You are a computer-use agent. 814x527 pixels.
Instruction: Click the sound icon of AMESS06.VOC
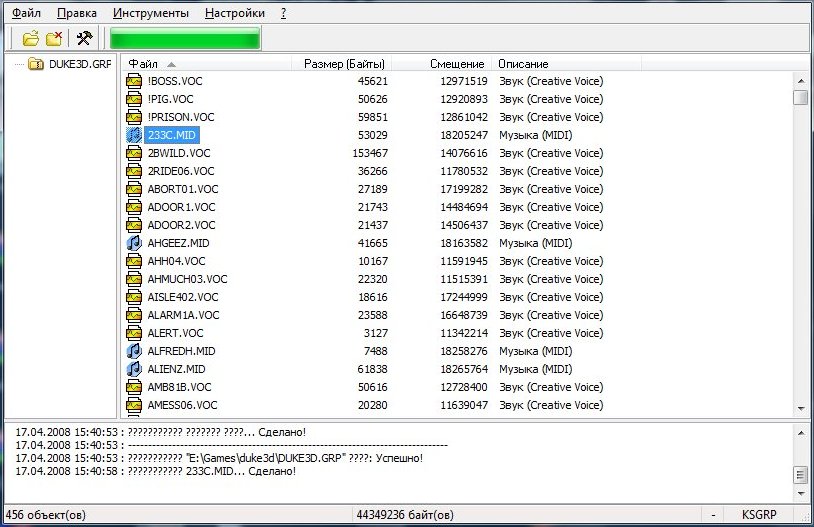[134, 405]
